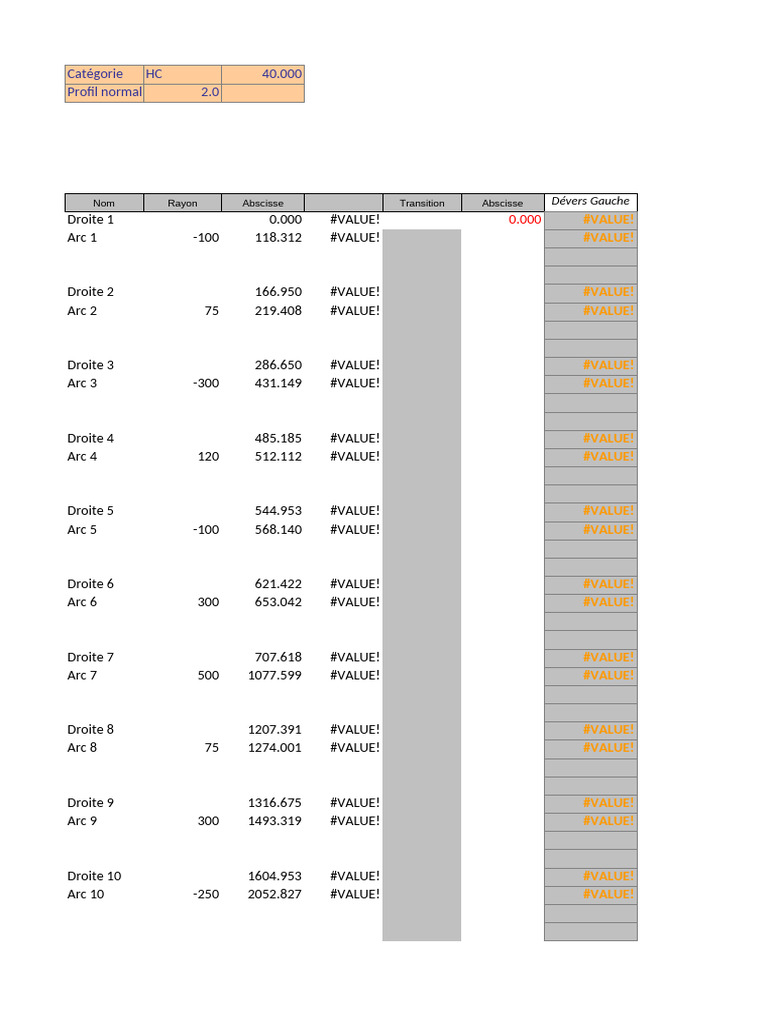Select the Arc 4 name cell
Screen dimensions: 768x1024
pos(82,456)
